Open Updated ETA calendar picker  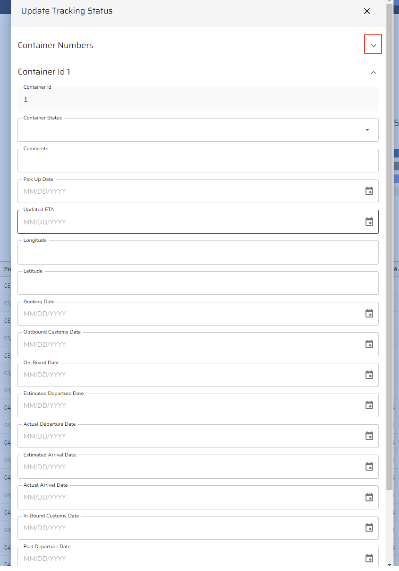(x=369, y=221)
